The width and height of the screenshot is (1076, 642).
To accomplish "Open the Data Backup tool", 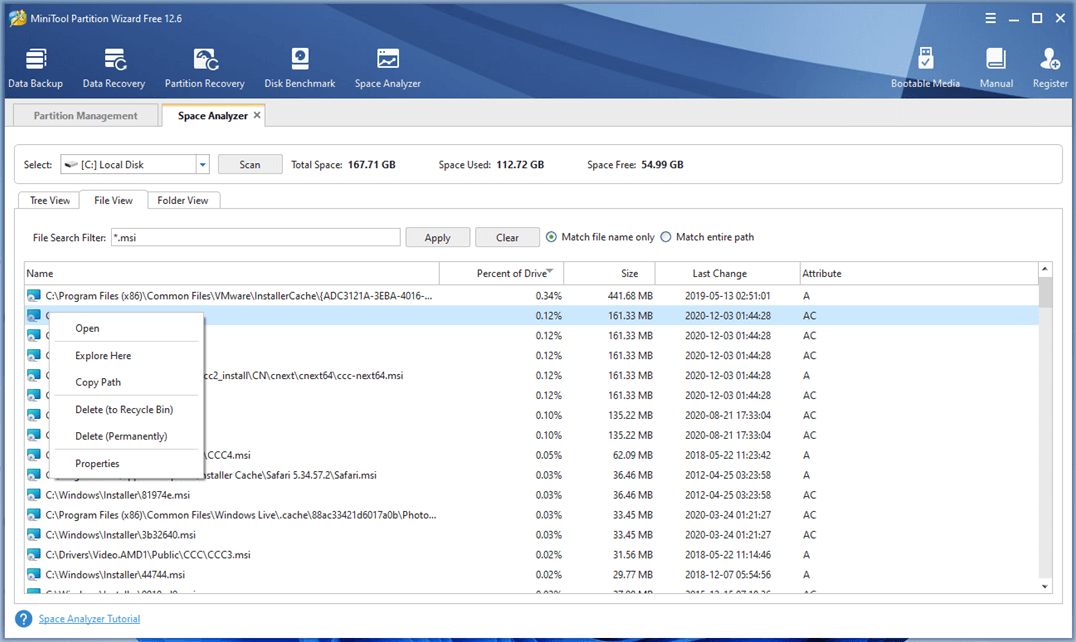I will (x=36, y=68).
